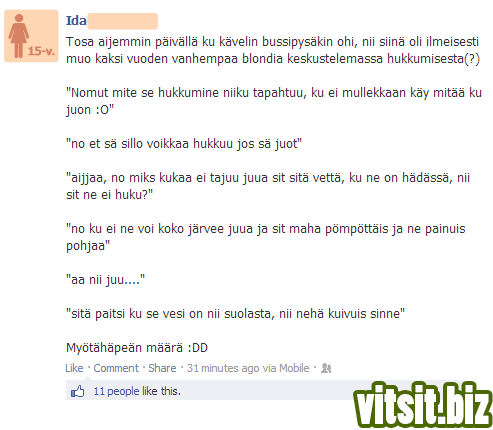
Task: Click the friends audience privacy icon
Action: 326,368
